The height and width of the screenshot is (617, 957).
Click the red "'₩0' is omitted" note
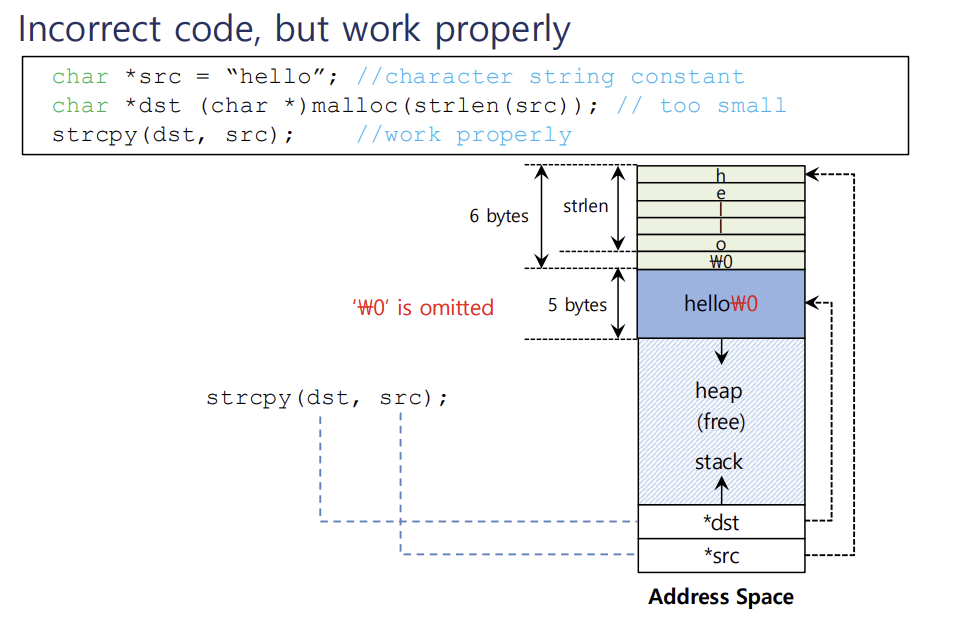point(422,308)
